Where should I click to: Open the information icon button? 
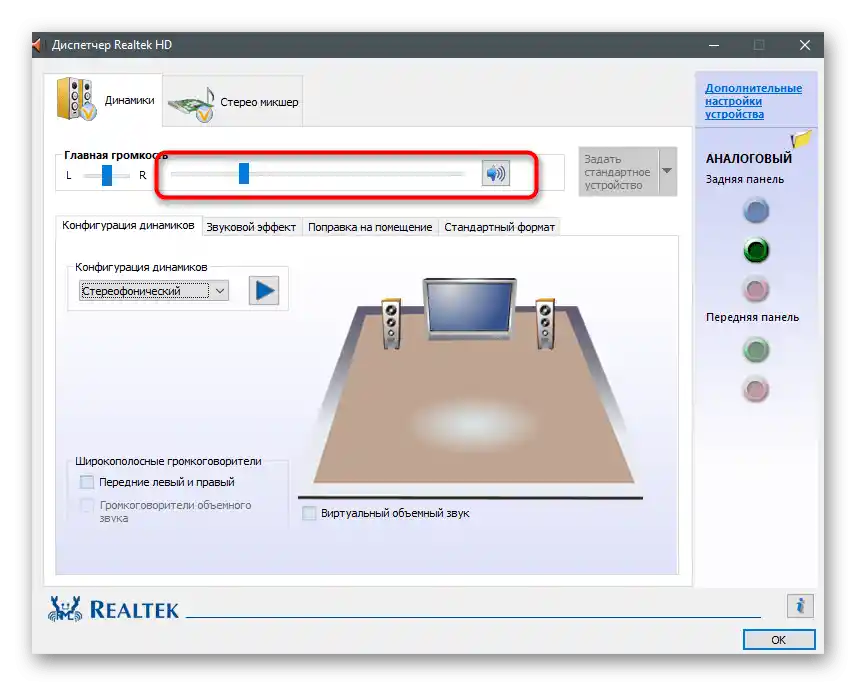click(x=800, y=606)
